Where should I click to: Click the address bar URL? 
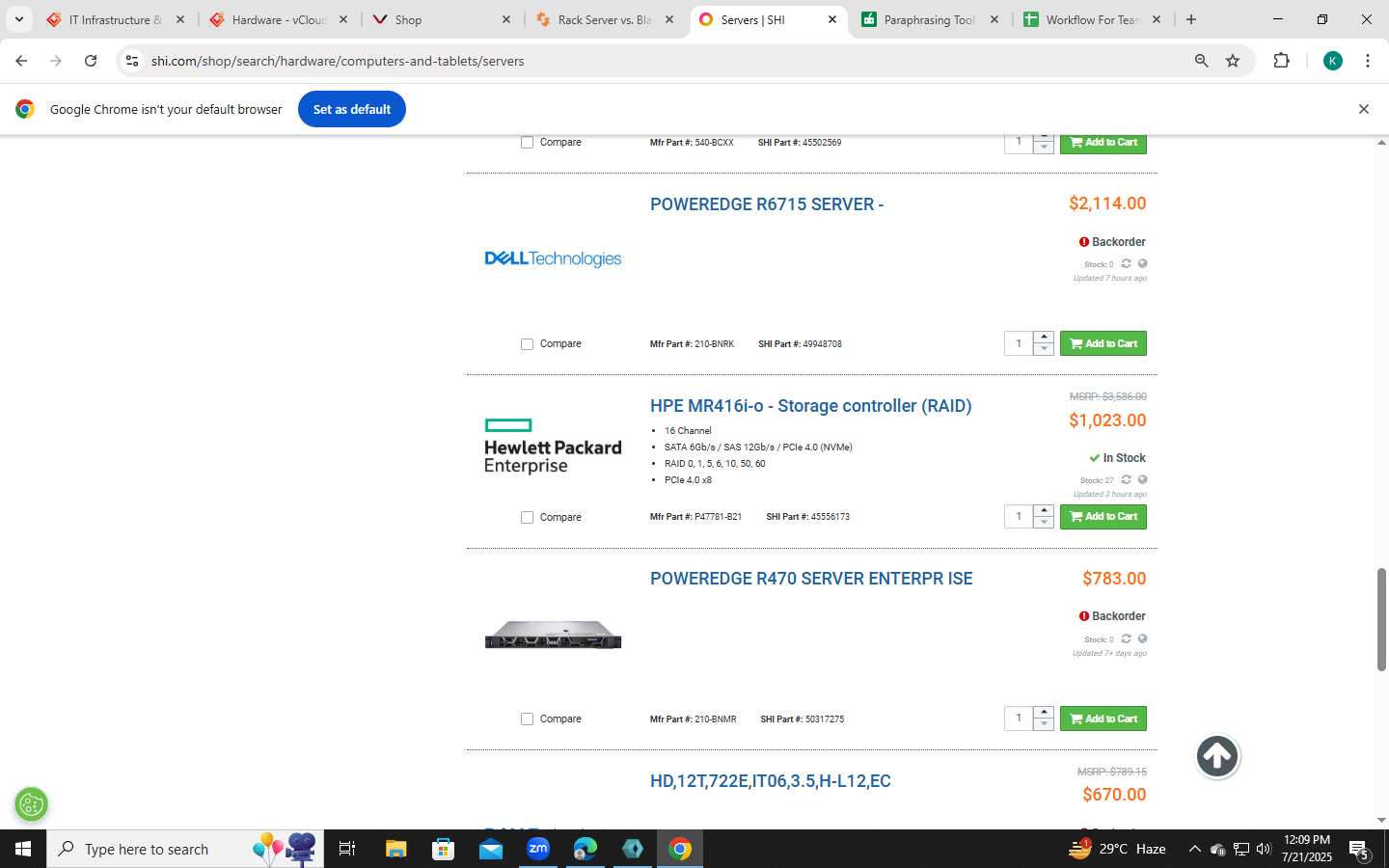[338, 61]
